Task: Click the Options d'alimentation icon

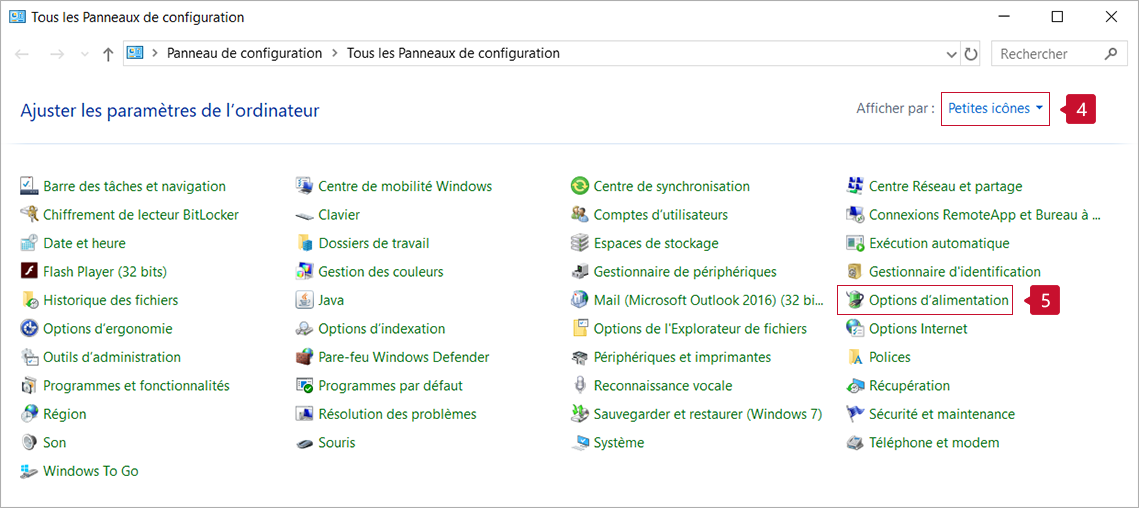Action: pos(855,300)
